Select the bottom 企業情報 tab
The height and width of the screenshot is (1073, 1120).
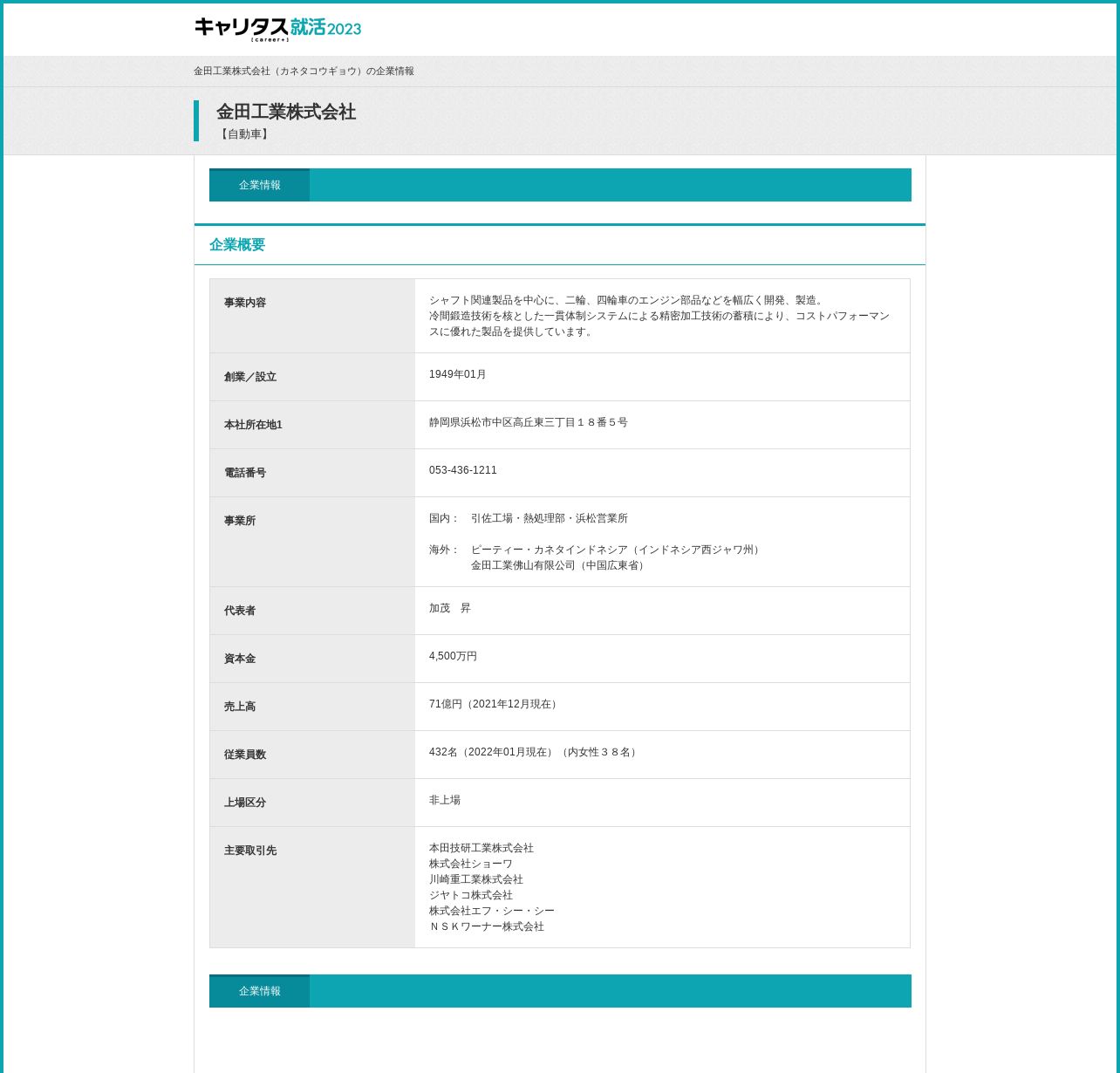tap(259, 991)
